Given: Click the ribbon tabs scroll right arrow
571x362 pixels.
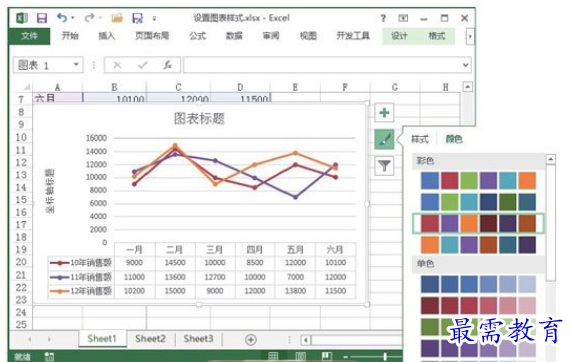Looking at the screenshot, I should [470, 36].
